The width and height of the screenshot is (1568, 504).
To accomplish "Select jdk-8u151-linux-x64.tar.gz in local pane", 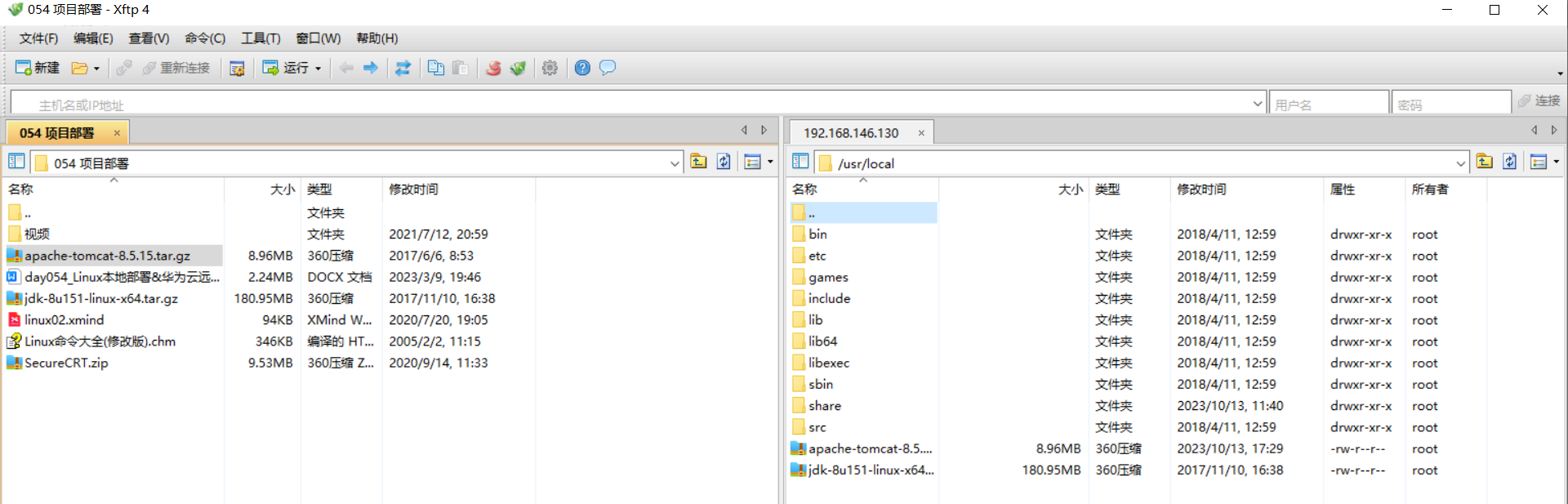I will (101, 299).
